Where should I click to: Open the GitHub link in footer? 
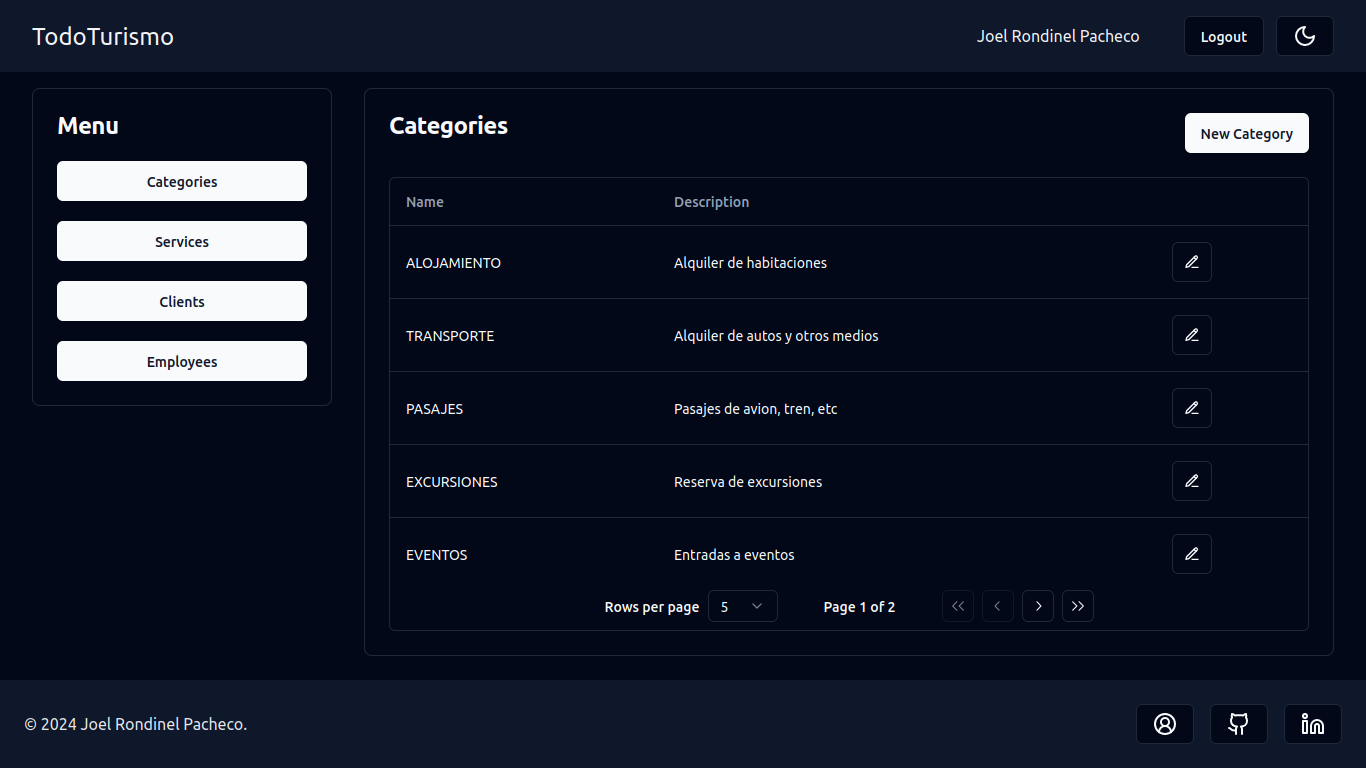tap(1238, 724)
